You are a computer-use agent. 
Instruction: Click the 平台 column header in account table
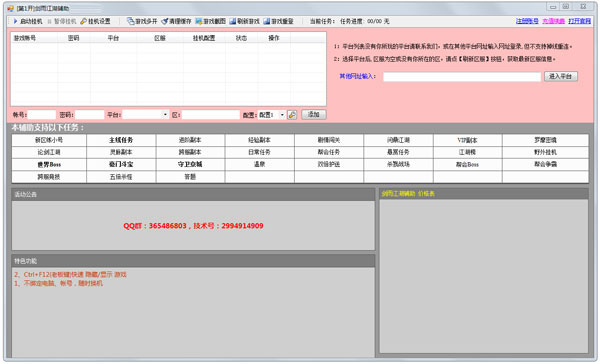point(113,38)
